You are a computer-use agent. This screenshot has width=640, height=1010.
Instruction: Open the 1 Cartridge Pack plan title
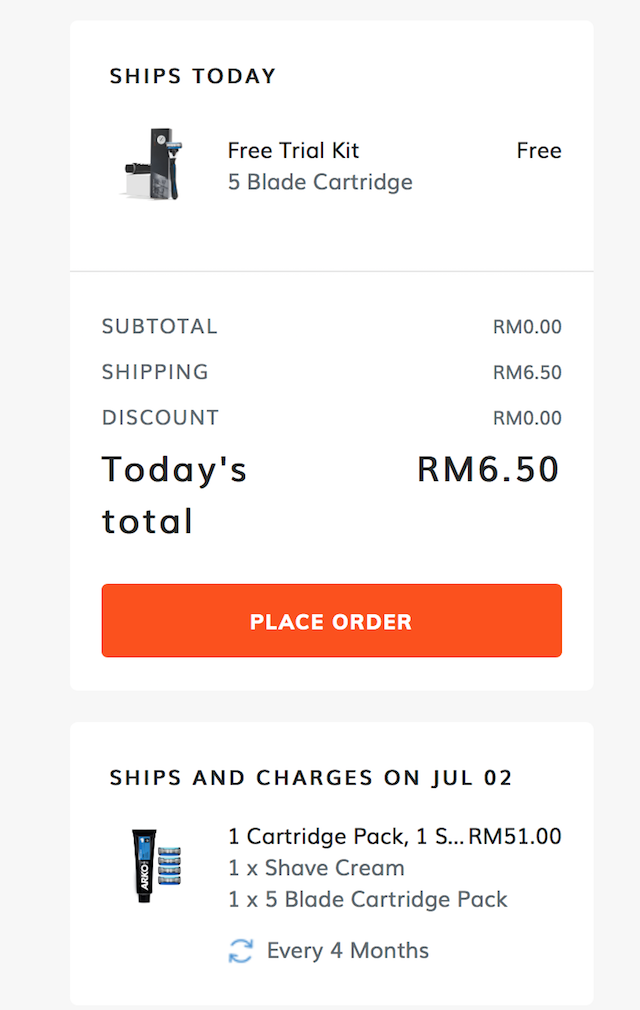point(346,837)
